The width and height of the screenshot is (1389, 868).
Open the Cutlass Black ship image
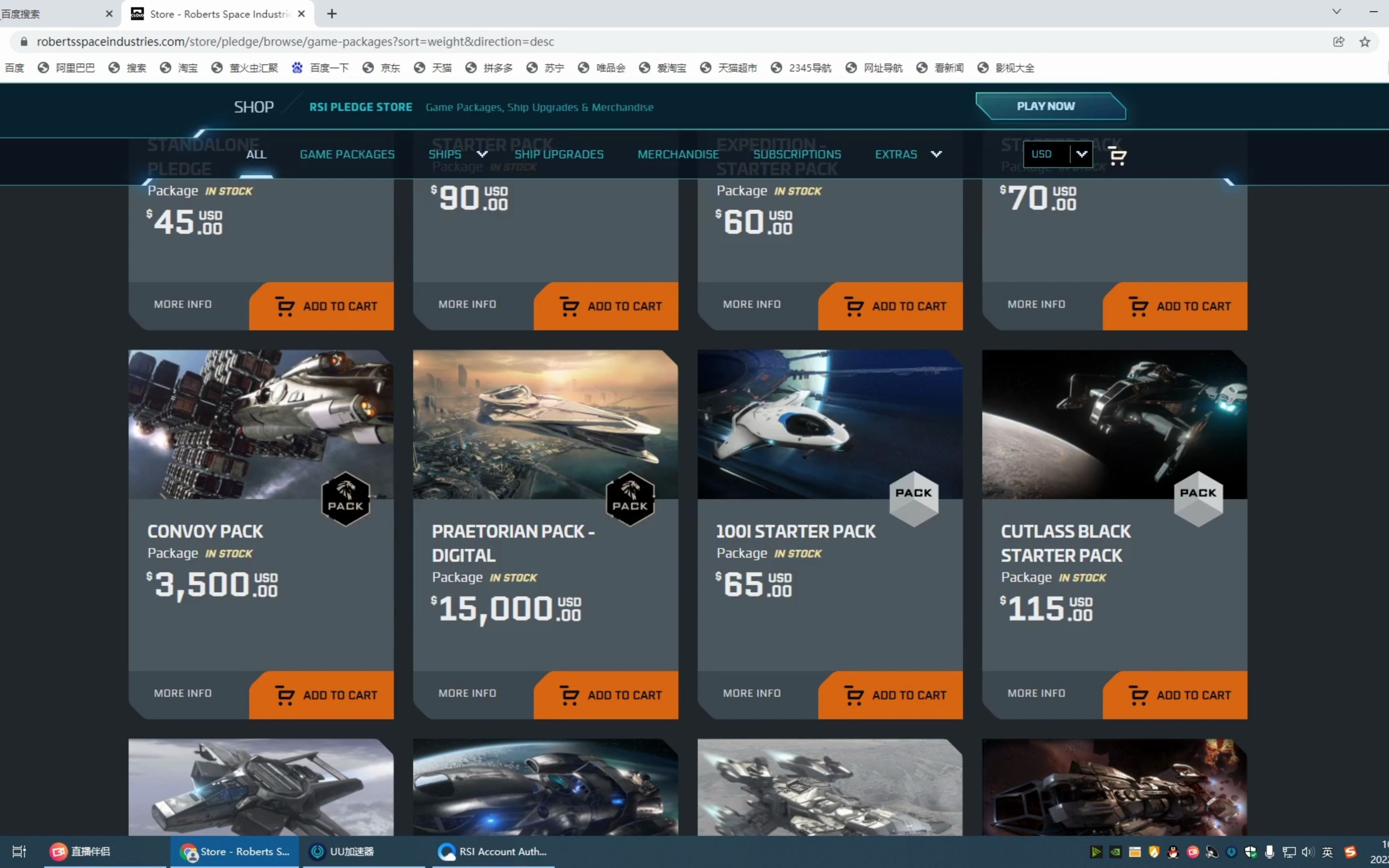point(1114,424)
